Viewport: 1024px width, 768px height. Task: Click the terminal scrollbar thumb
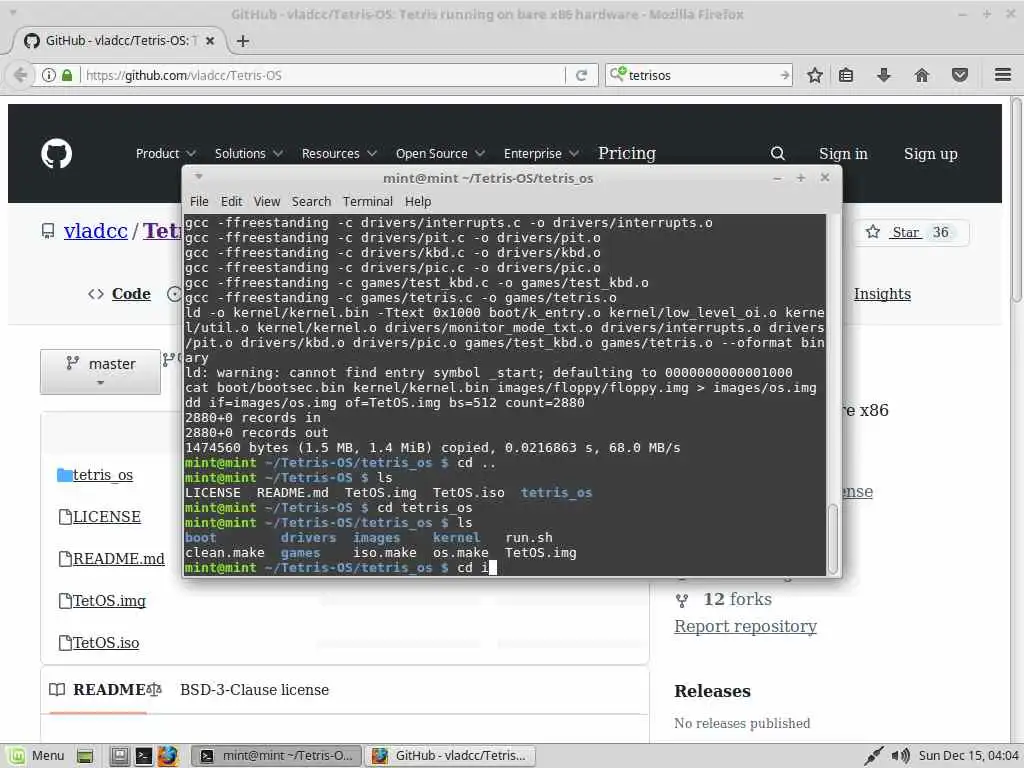833,538
